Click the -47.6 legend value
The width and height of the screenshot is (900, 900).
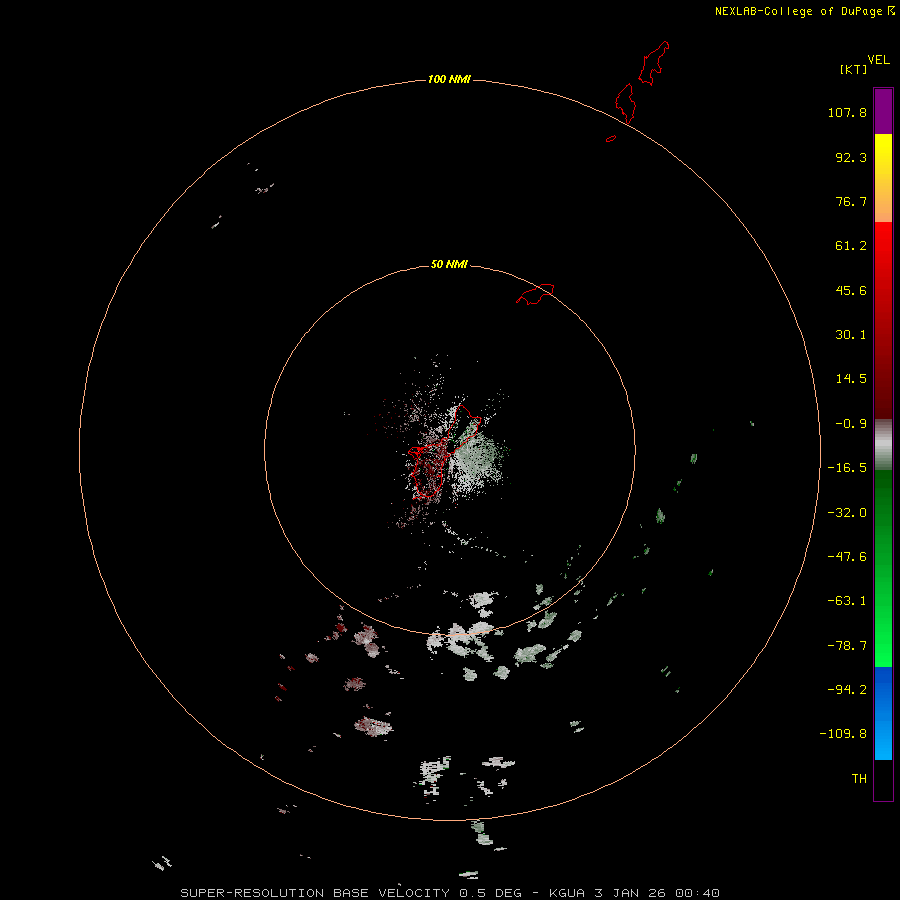point(847,557)
